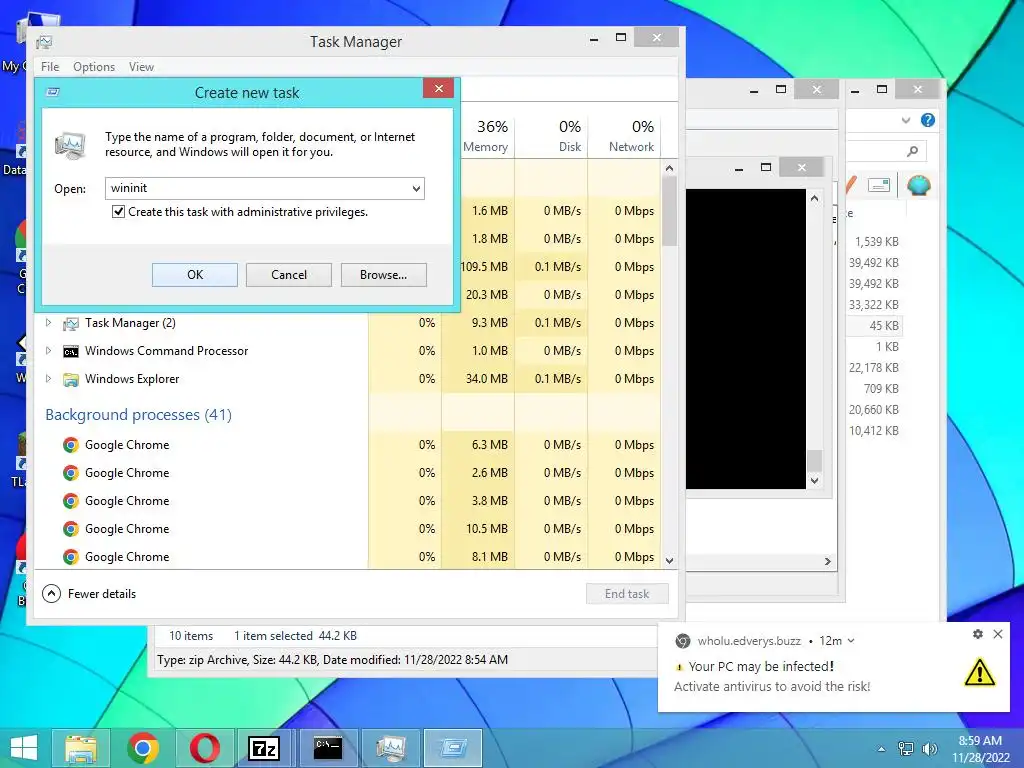Expand the notification chevron next to 12m
This screenshot has height=768, width=1024.
851,641
